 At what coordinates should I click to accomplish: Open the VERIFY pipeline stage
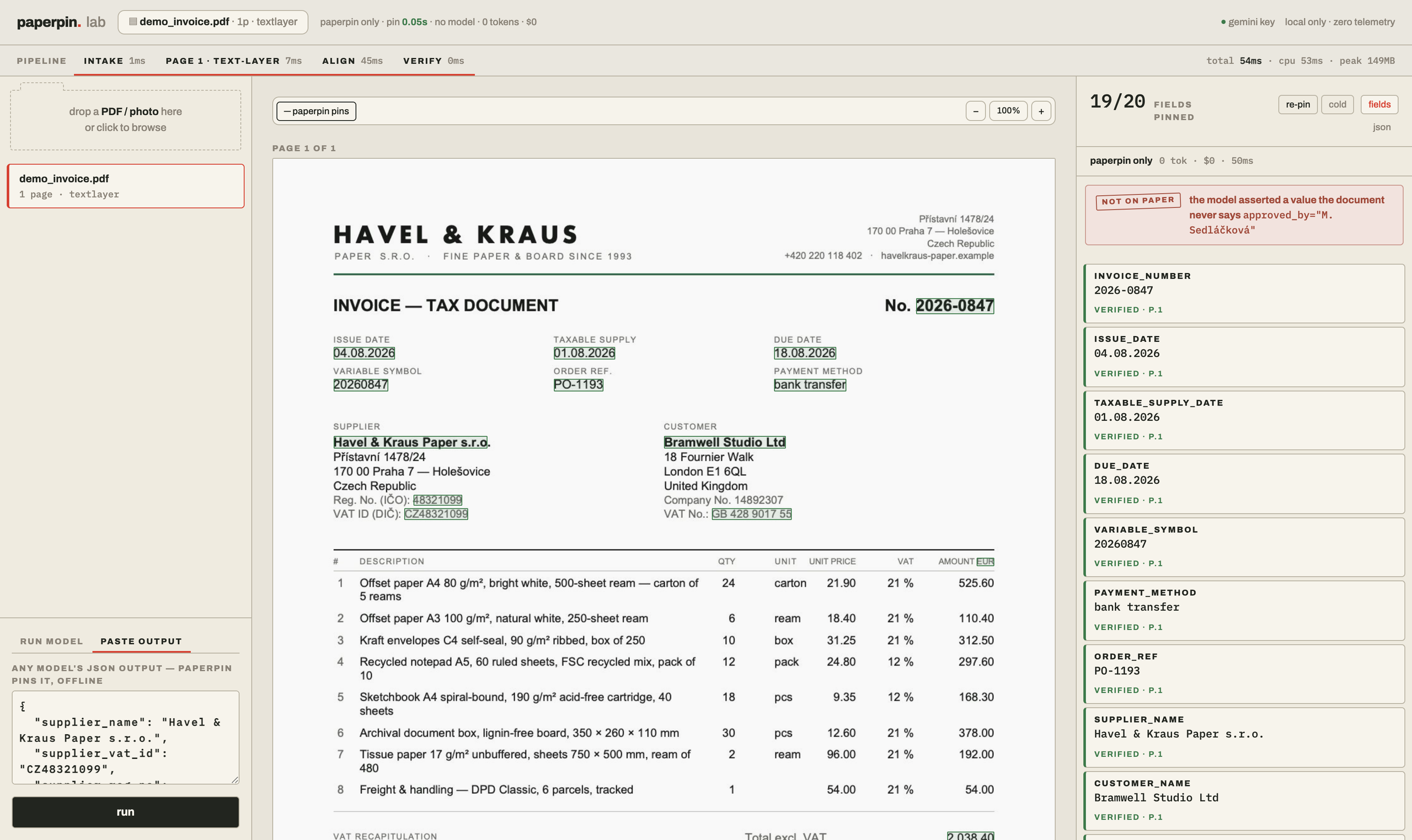pyautogui.click(x=433, y=61)
